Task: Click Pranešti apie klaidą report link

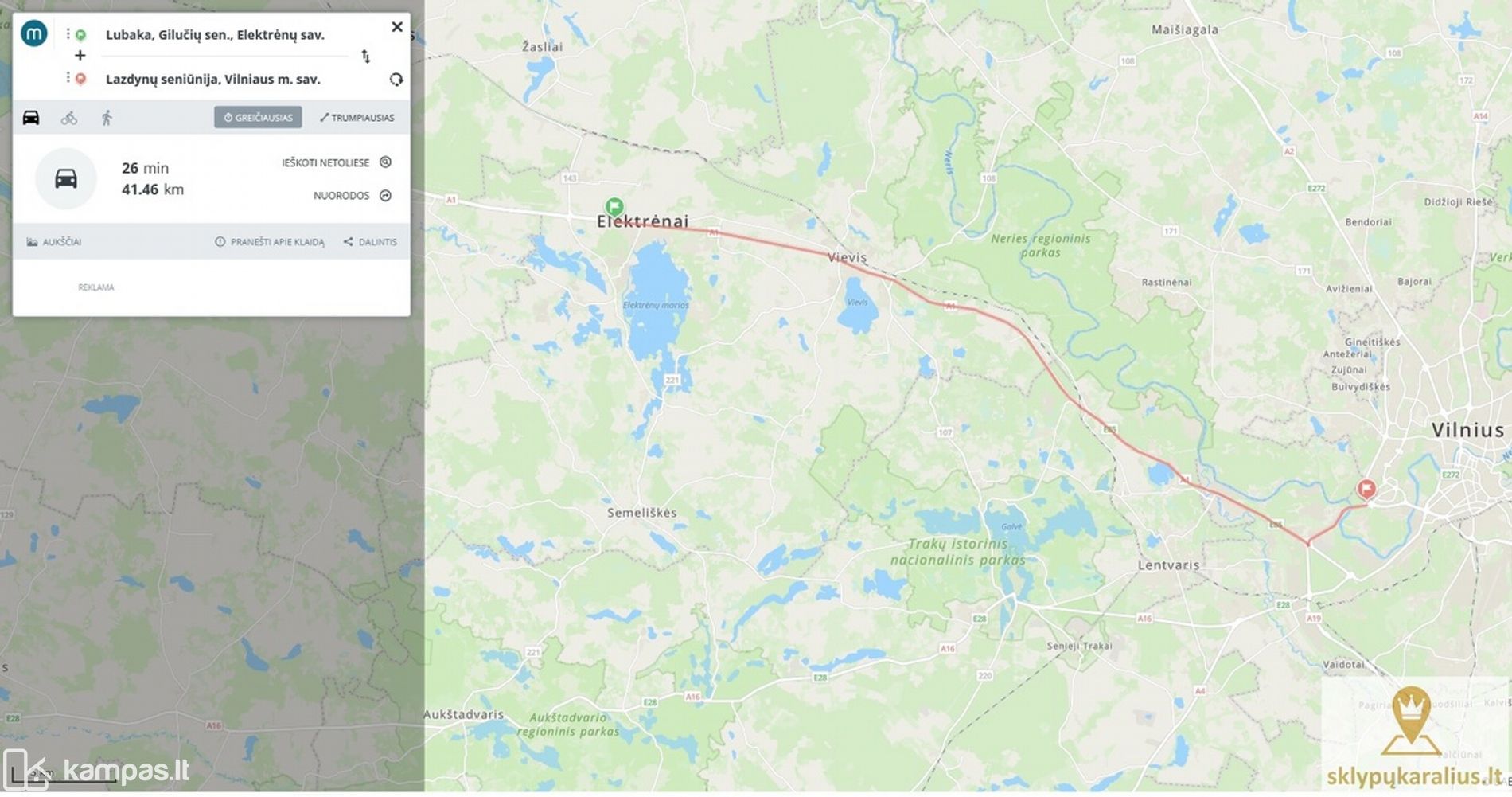Action: tap(270, 242)
